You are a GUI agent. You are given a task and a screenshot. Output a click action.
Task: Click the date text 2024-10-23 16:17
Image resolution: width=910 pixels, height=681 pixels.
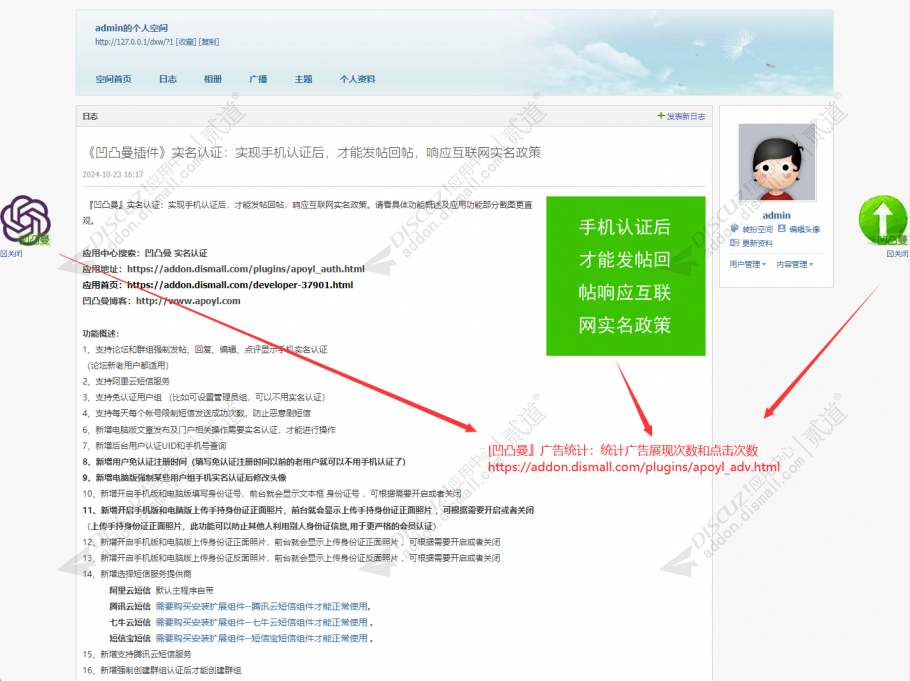point(113,174)
